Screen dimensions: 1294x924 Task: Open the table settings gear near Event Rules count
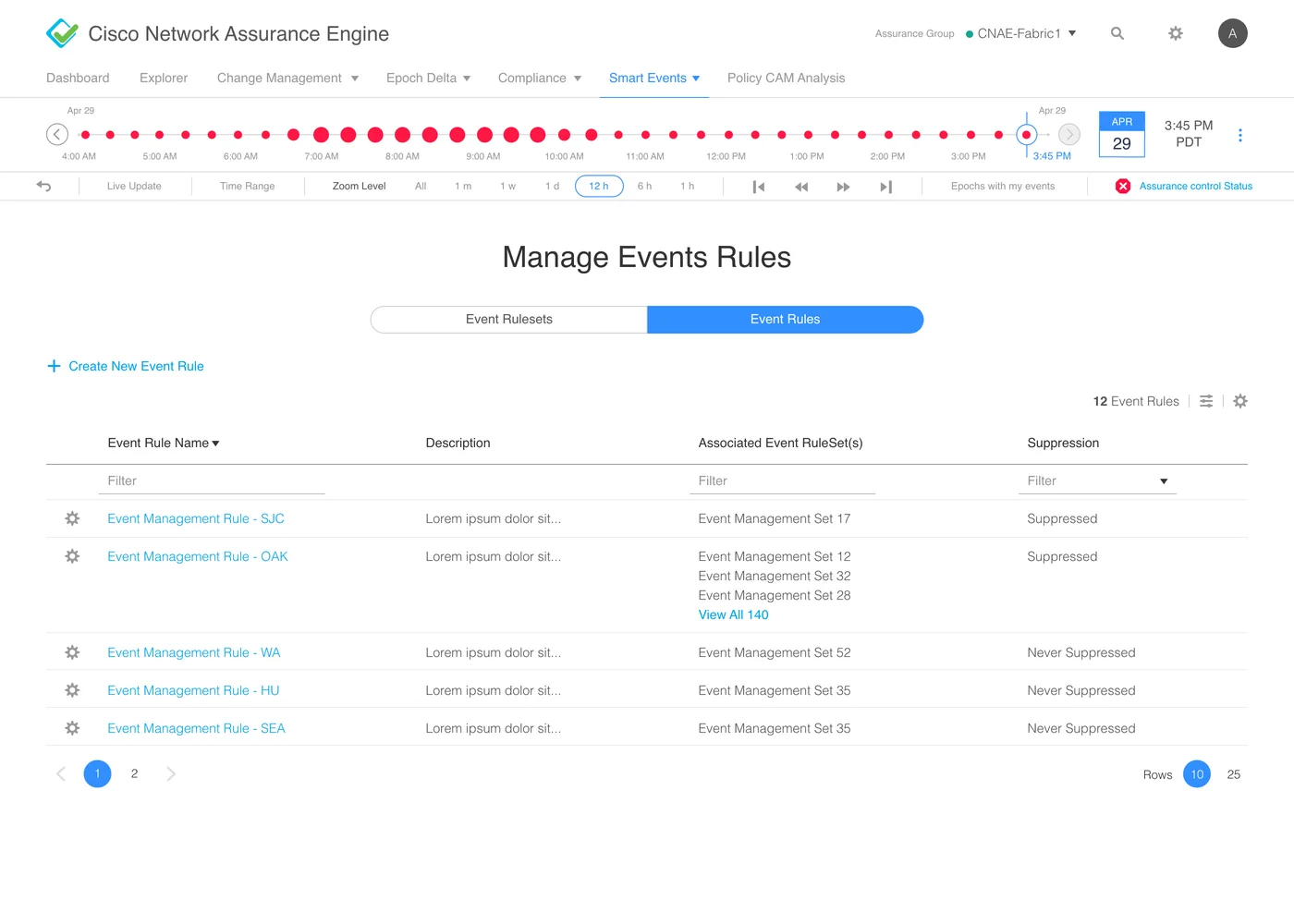point(1240,401)
